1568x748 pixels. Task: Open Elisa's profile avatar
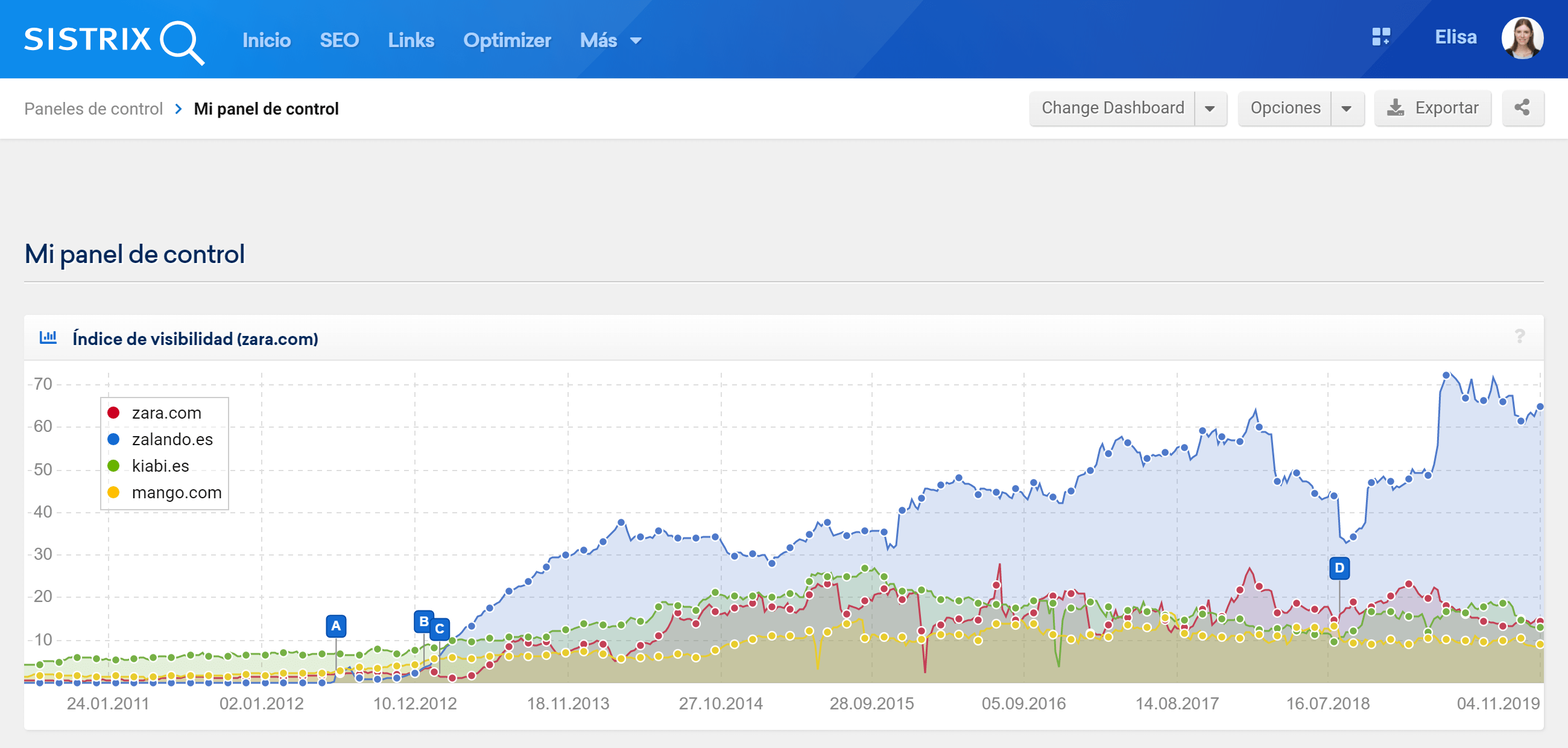pyautogui.click(x=1522, y=38)
